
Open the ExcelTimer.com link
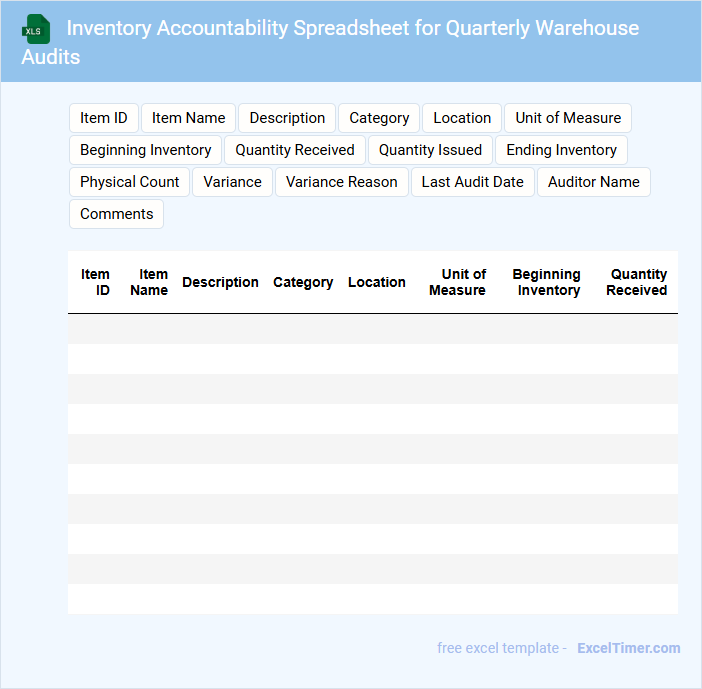628,648
